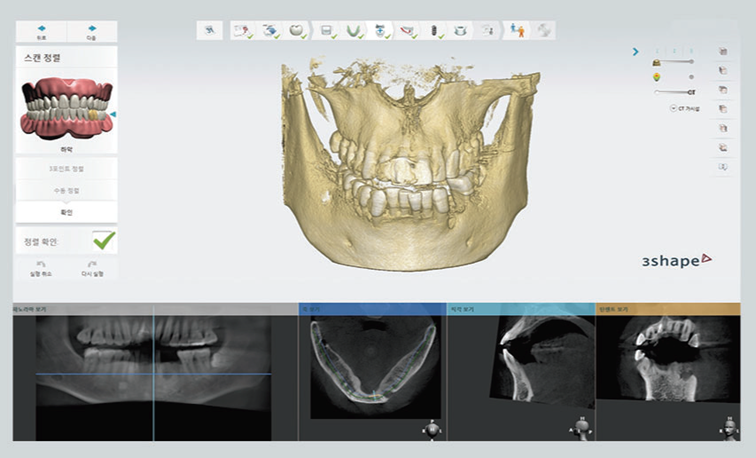This screenshot has width=756, height=458.
Task: Select visibility preset tab 2
Action: pyautogui.click(x=674, y=51)
